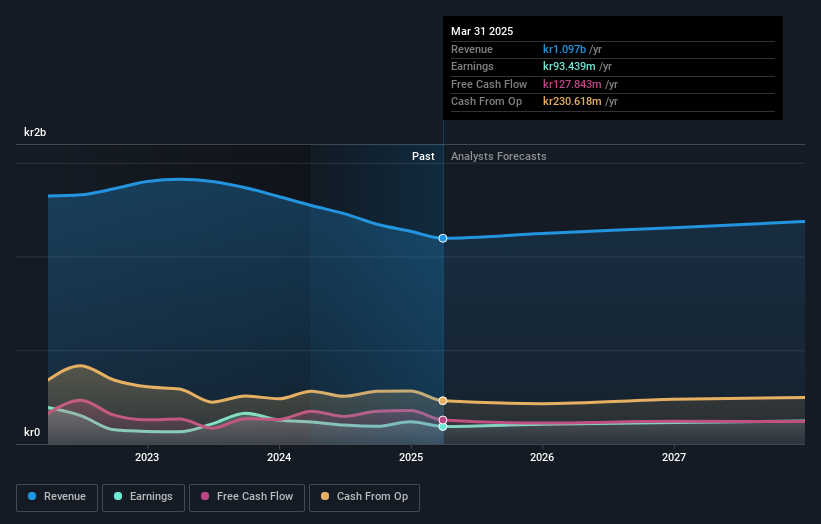The height and width of the screenshot is (524, 821).
Task: Click the Mar 31 2025 tooltip date
Action: pyautogui.click(x=482, y=31)
